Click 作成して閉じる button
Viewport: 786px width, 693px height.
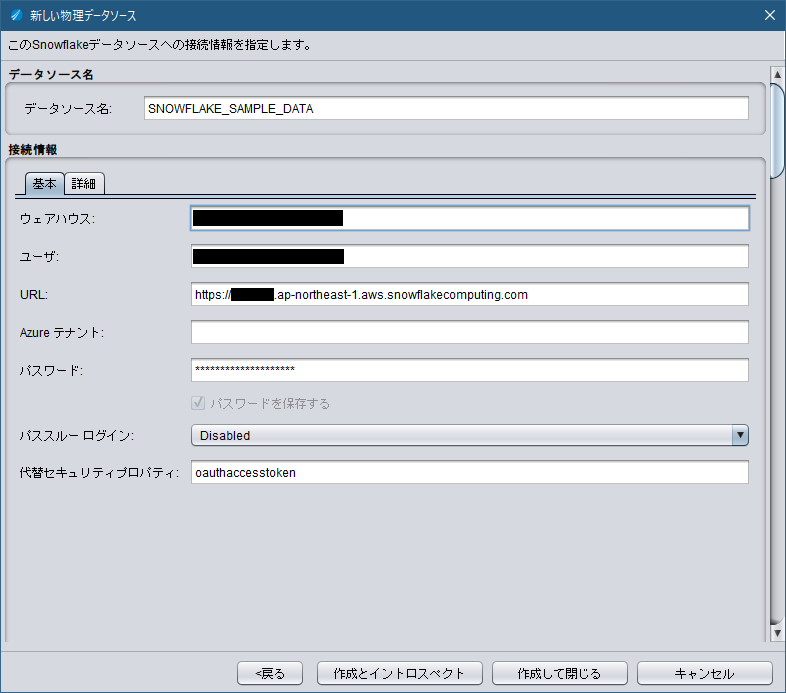click(x=559, y=673)
